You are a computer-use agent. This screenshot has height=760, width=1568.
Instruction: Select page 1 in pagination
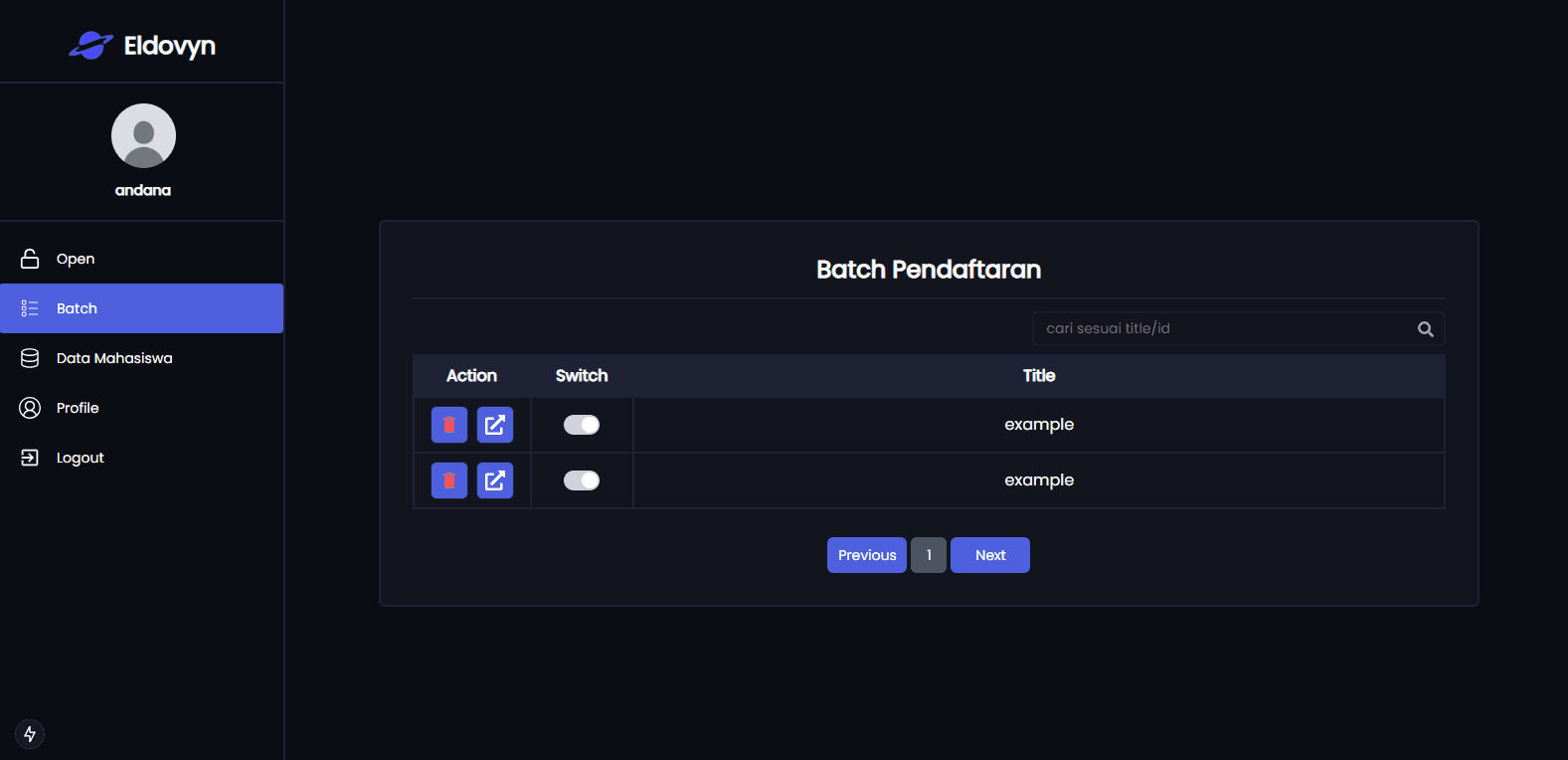pos(929,555)
